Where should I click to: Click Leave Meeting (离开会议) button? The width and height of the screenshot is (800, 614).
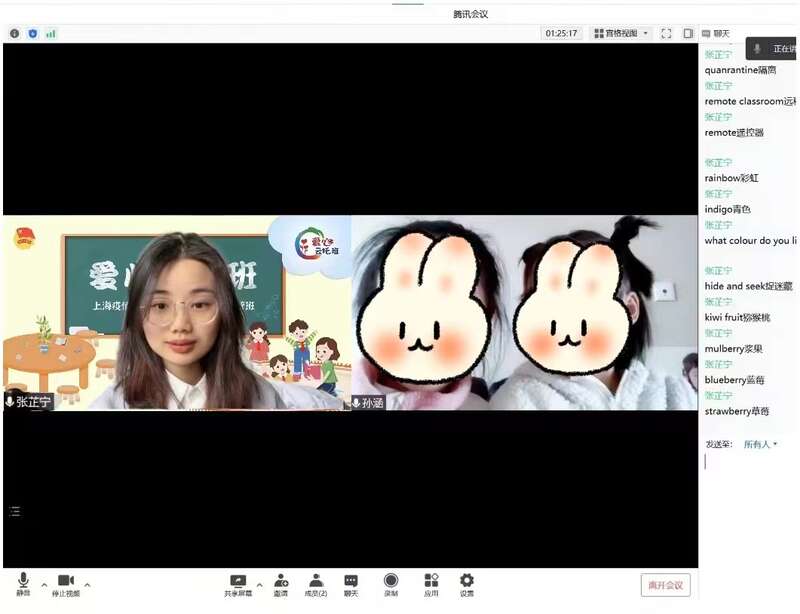665,585
